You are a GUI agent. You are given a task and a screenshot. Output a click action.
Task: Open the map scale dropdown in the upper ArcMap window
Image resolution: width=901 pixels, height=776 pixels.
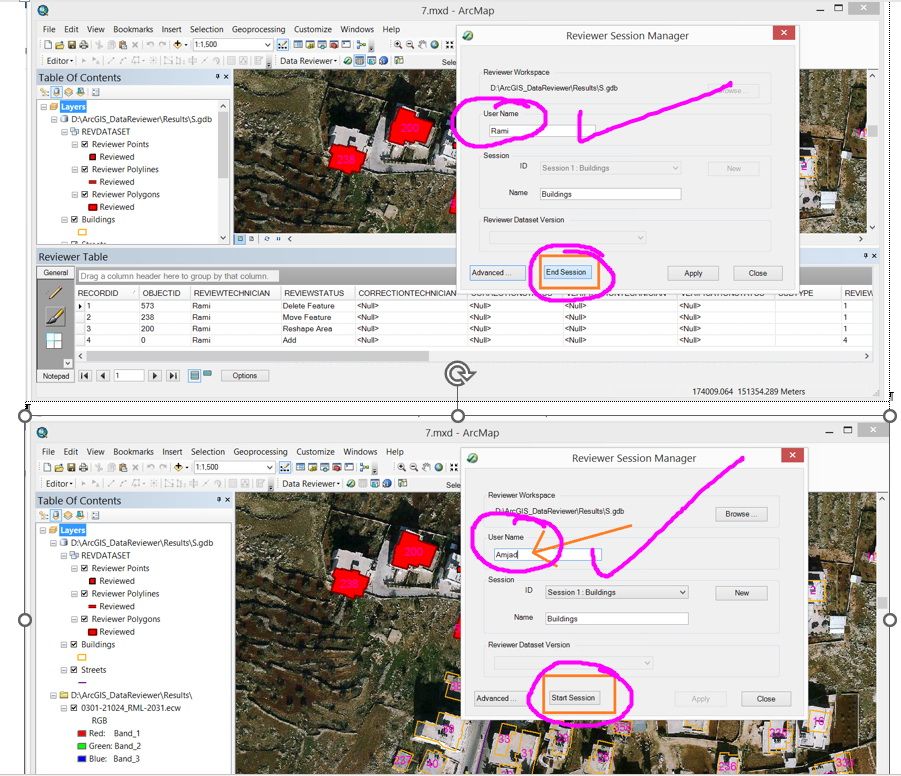click(267, 45)
